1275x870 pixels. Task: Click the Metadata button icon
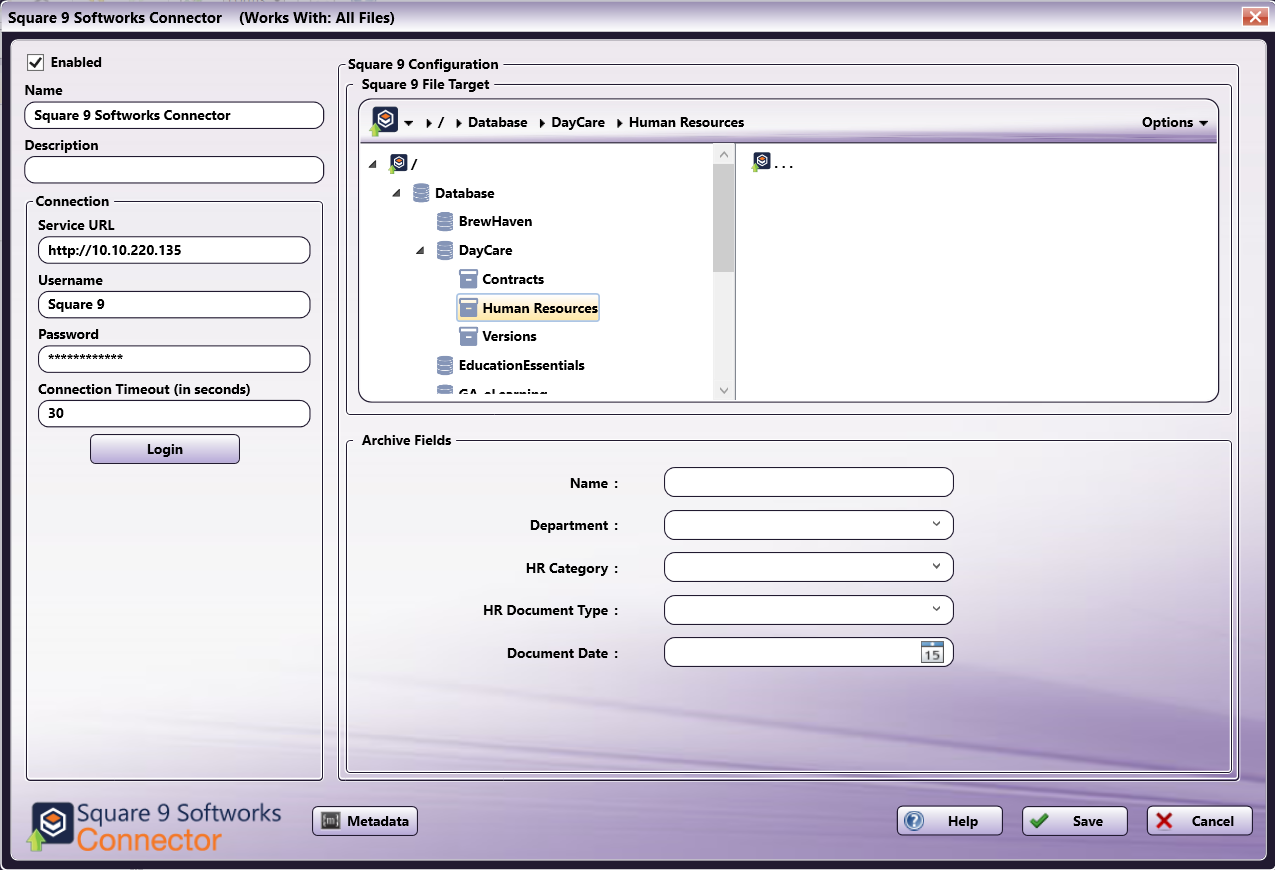pyautogui.click(x=330, y=821)
